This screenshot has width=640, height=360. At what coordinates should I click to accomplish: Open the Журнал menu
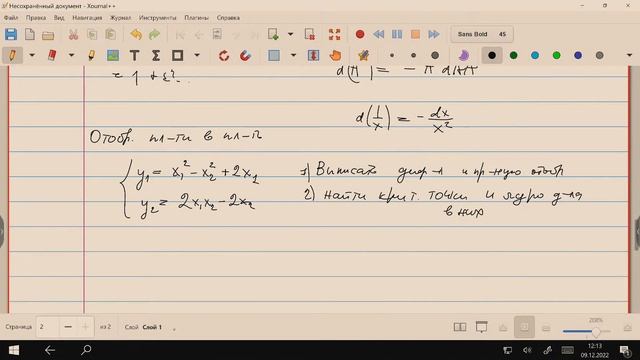coord(120,18)
